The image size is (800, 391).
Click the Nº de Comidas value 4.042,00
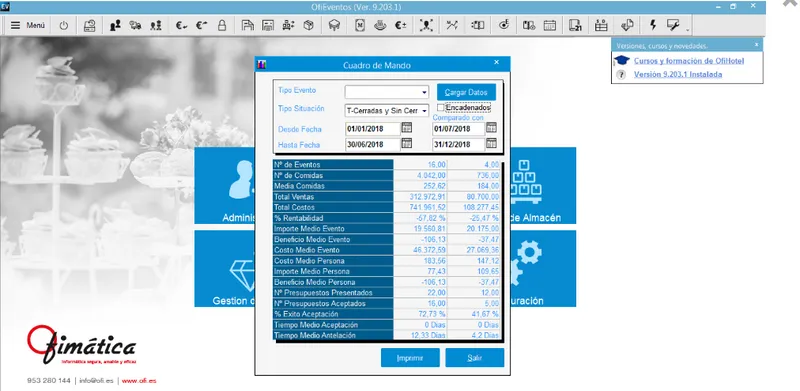tap(420, 175)
